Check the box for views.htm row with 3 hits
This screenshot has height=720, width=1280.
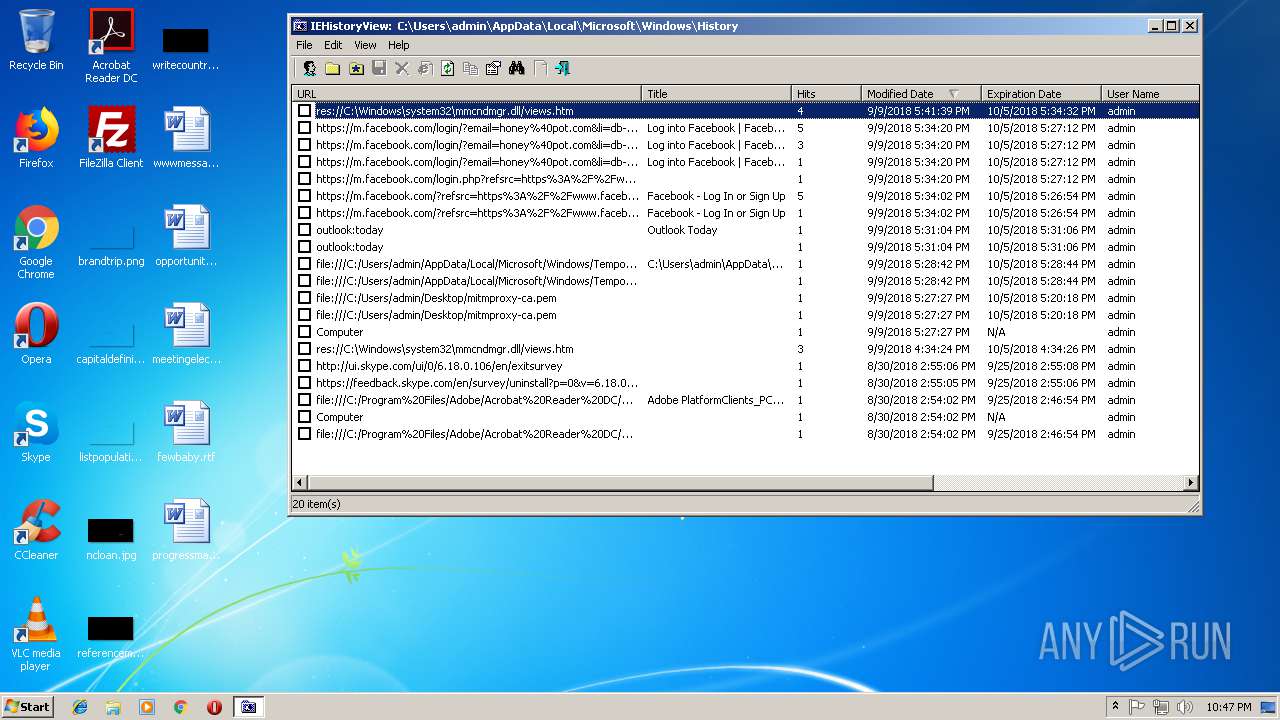coord(305,349)
